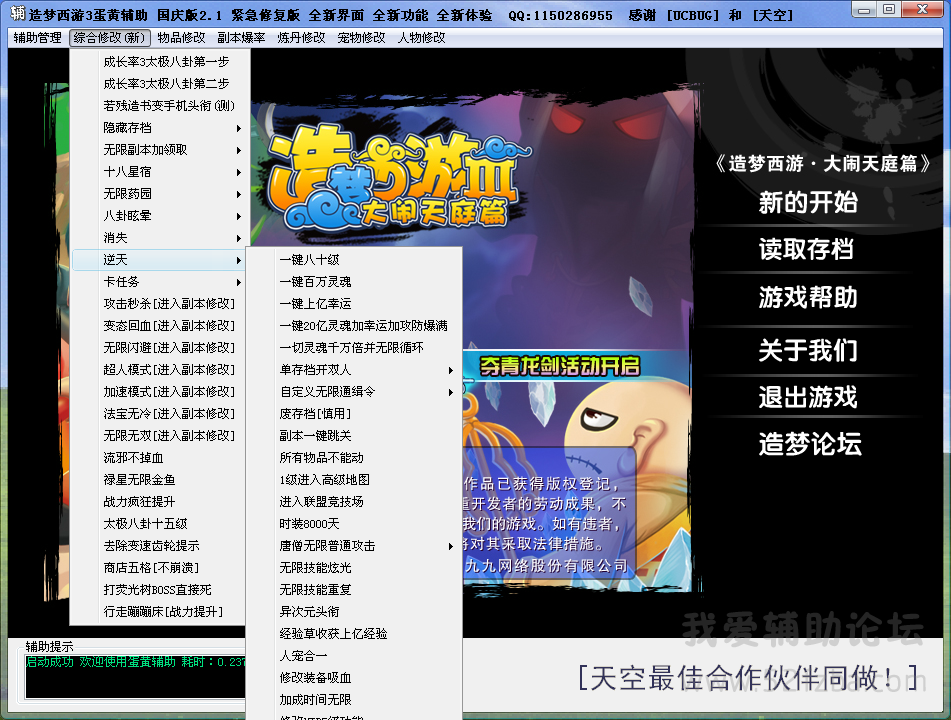Select 一键八十级 in the 逆天 submenu

click(x=354, y=260)
